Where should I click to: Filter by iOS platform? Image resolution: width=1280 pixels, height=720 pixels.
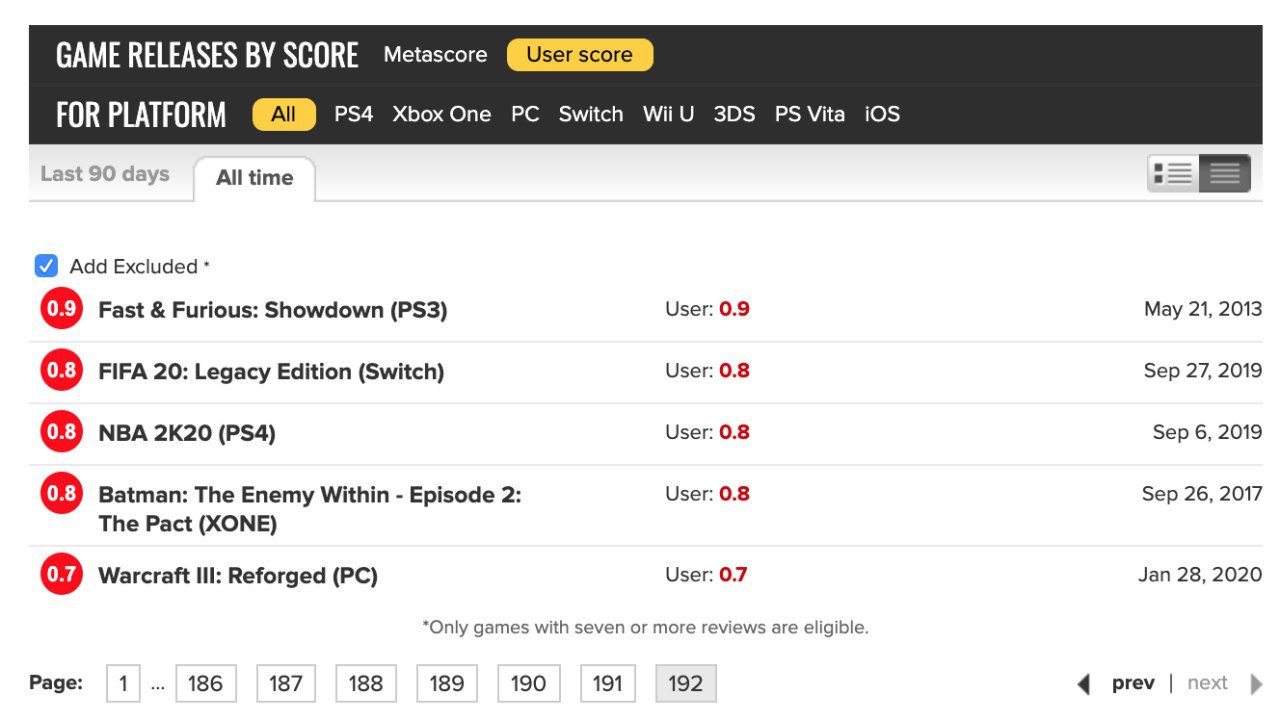[x=882, y=114]
